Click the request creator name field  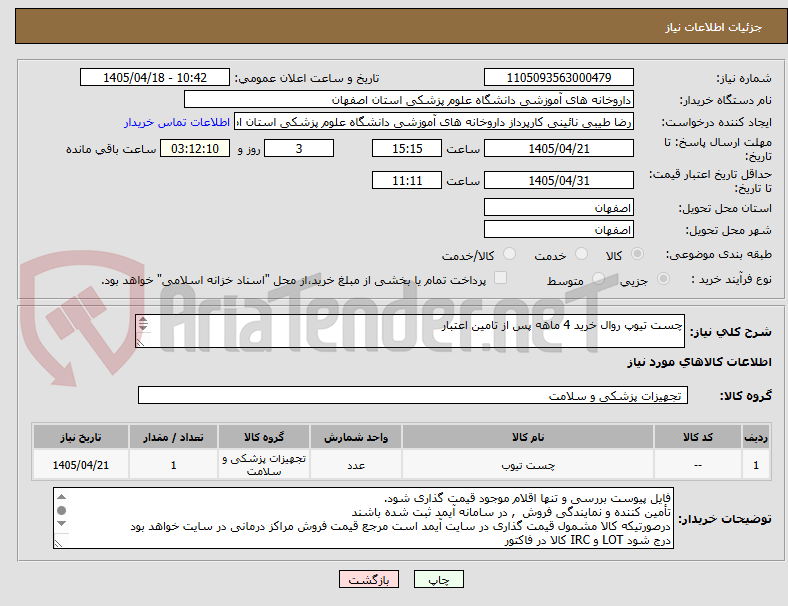pyautogui.click(x=434, y=122)
